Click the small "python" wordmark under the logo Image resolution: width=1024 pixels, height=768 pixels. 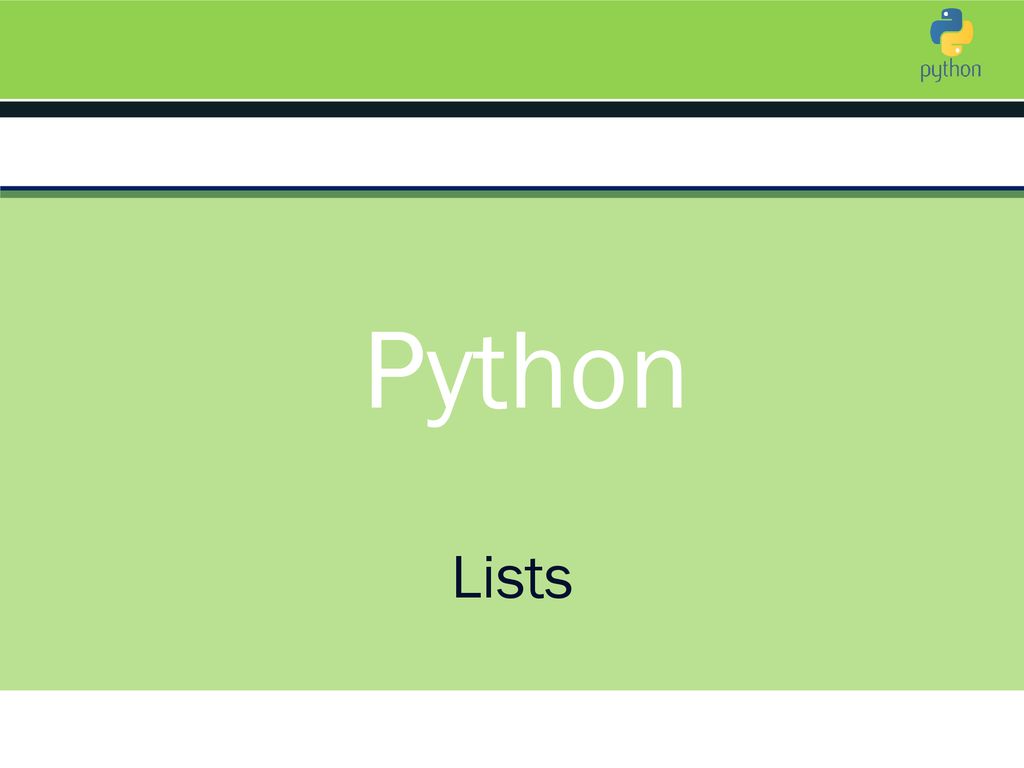pos(951,71)
